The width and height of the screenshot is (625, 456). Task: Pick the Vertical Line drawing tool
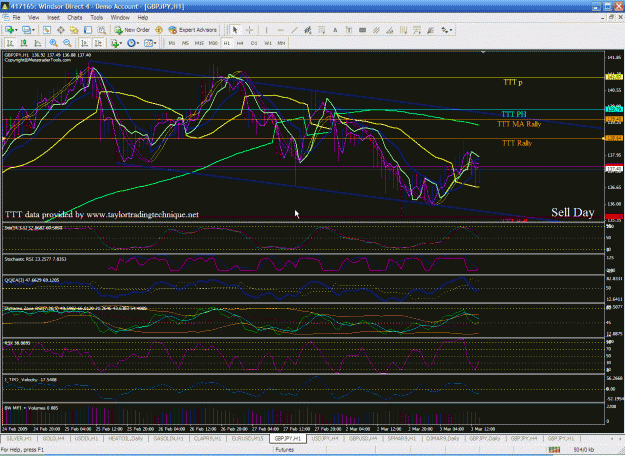click(266, 30)
